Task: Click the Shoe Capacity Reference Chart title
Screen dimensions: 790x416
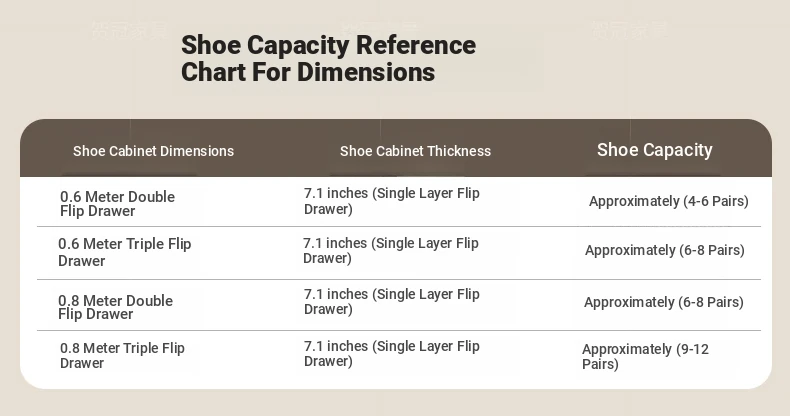Action: point(328,58)
